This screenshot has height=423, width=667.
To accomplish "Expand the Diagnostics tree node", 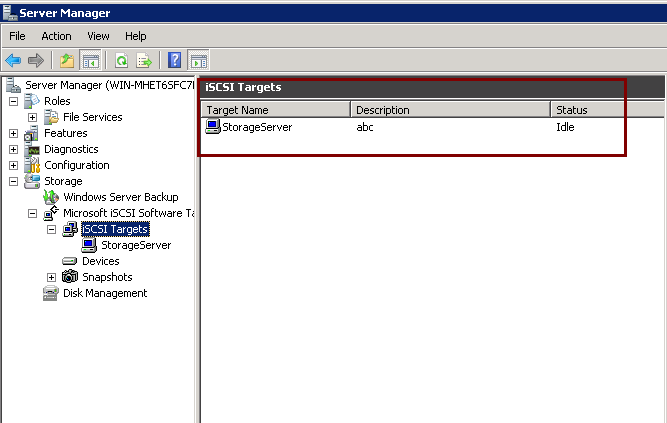I will coord(13,149).
